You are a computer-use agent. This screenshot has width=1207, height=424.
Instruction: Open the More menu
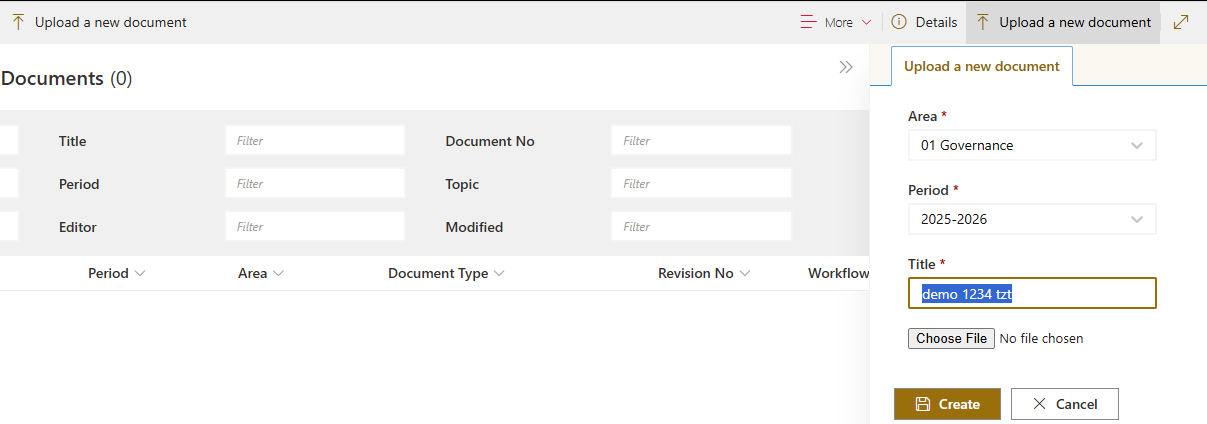837,22
